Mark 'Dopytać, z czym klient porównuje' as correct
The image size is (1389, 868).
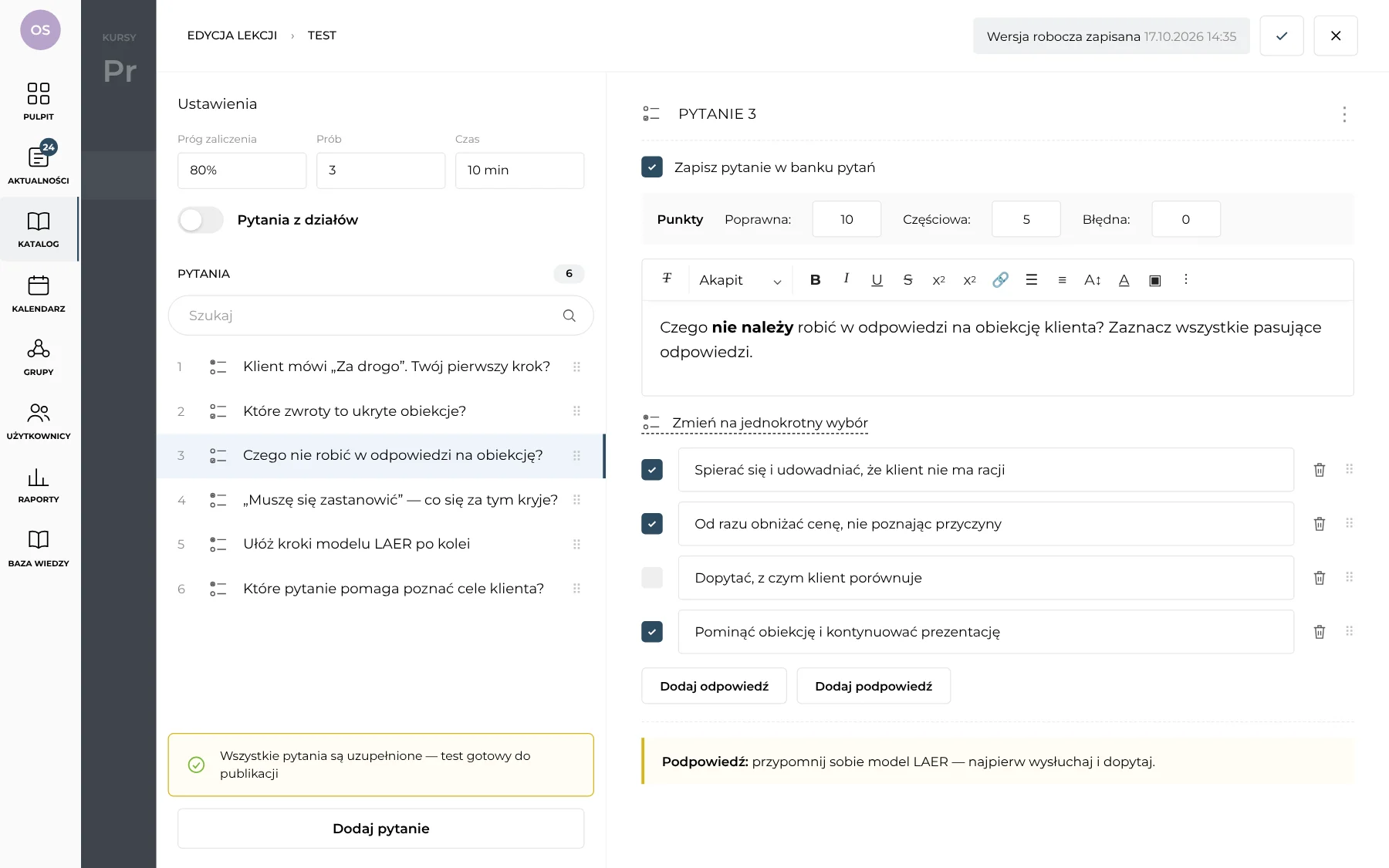(652, 578)
